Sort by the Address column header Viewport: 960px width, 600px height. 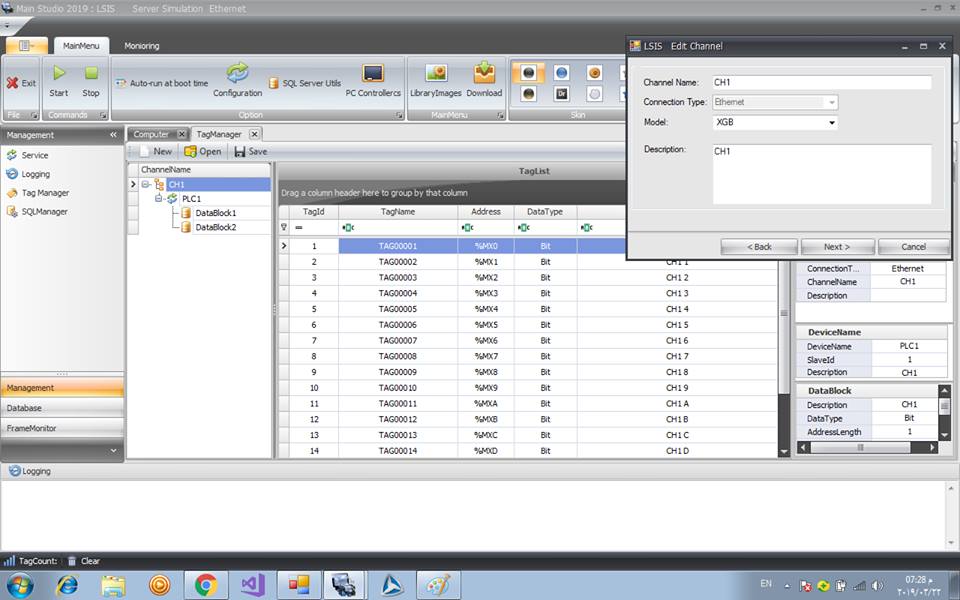pos(486,212)
